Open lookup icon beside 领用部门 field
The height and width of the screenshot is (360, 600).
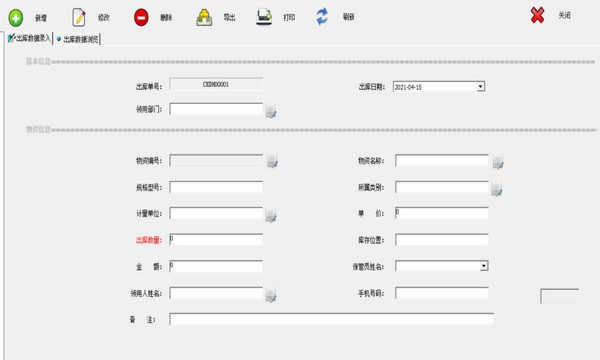pyautogui.click(x=271, y=111)
